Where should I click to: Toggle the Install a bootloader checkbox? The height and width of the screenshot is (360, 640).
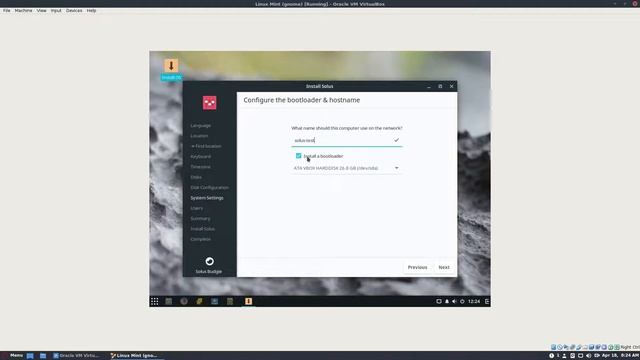coord(298,156)
